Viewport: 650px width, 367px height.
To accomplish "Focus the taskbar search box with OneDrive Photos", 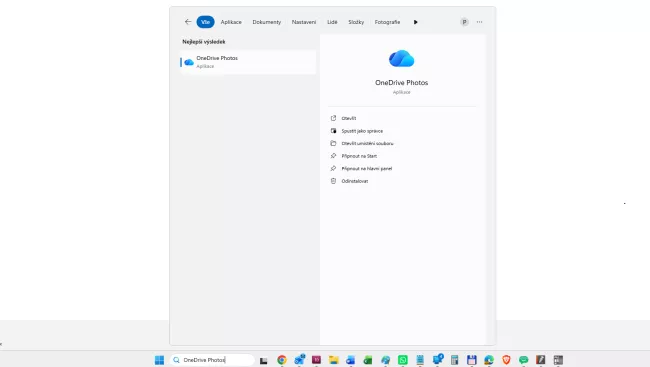I will [x=212, y=360].
